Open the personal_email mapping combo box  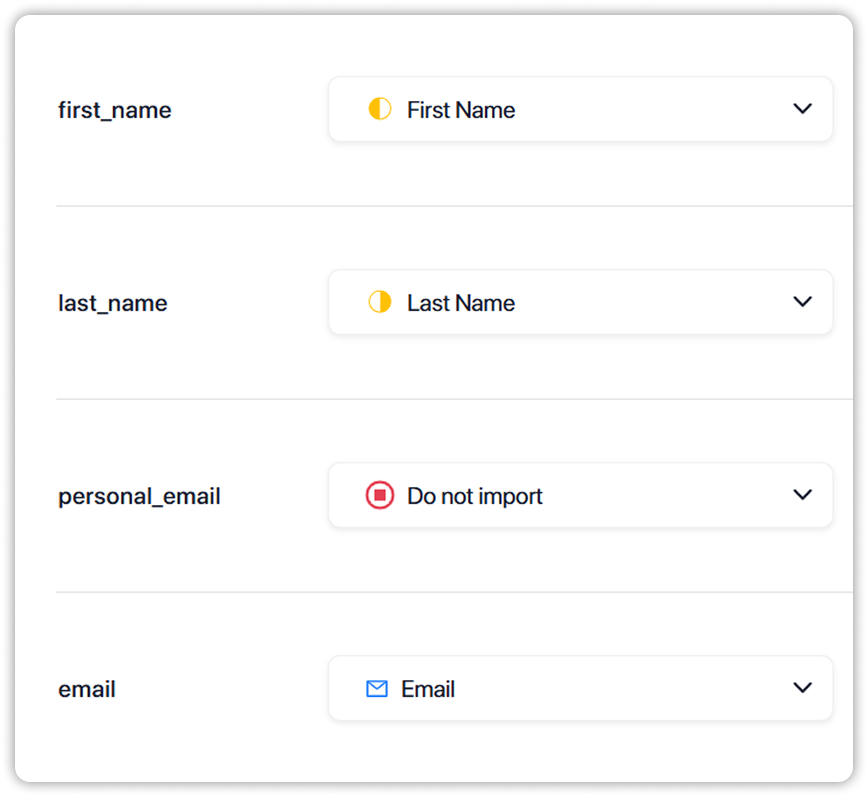pos(581,495)
